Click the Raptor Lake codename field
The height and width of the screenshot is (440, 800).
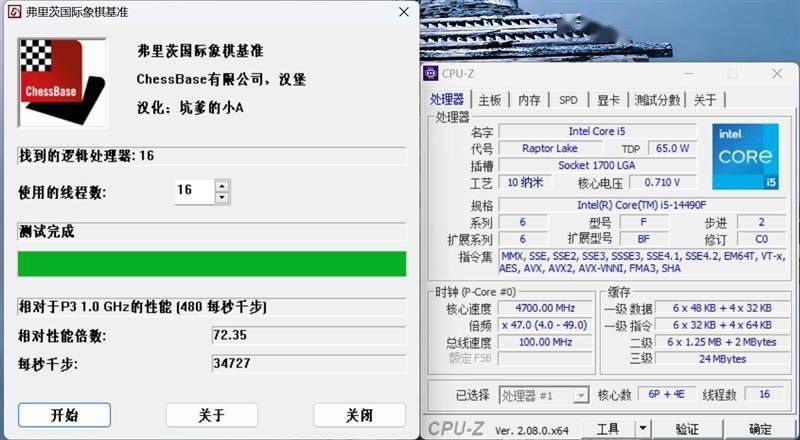549,149
